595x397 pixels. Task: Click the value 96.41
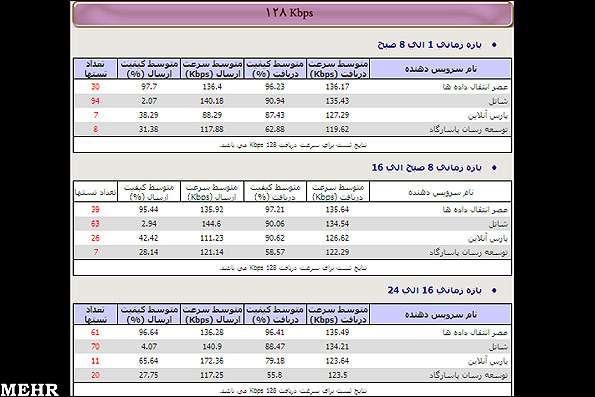275,332
